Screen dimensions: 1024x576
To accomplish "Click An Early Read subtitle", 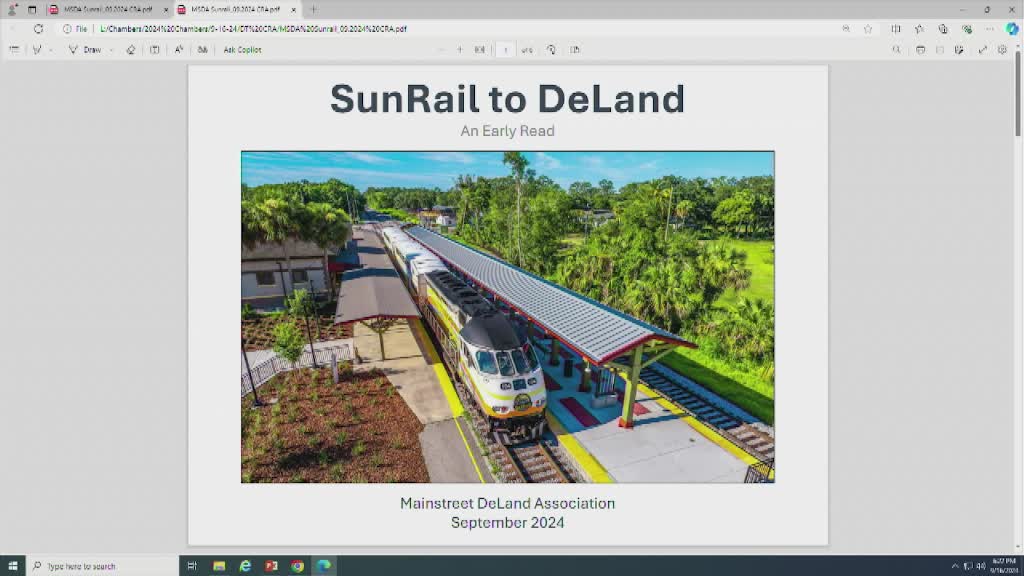I will (507, 131).
